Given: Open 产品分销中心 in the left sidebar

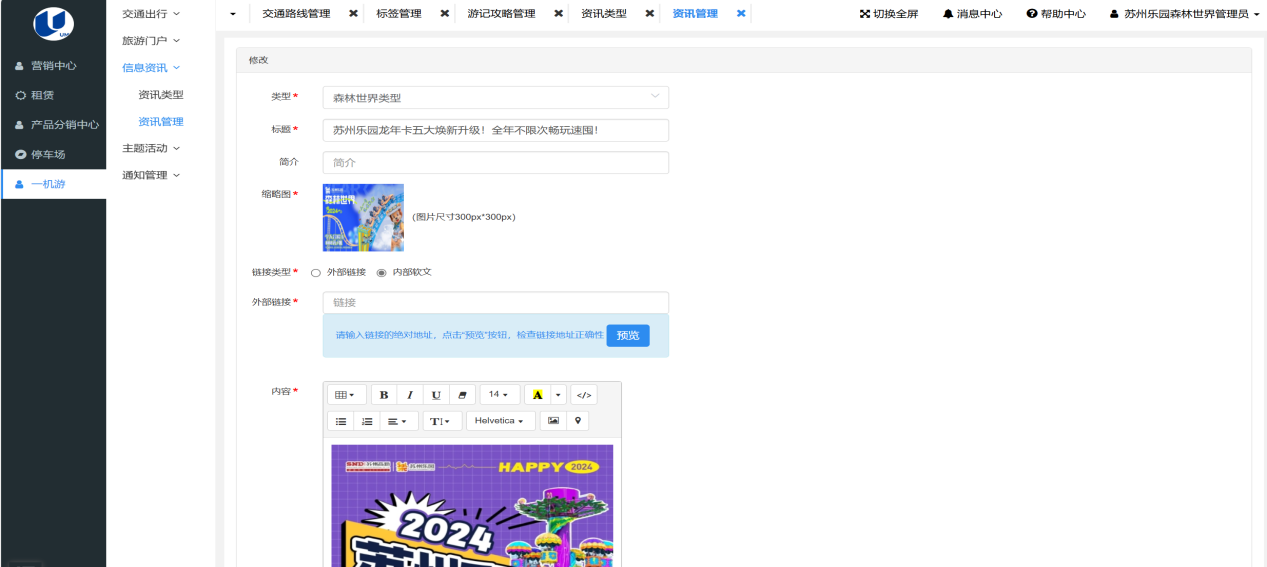Looking at the screenshot, I should point(53,125).
